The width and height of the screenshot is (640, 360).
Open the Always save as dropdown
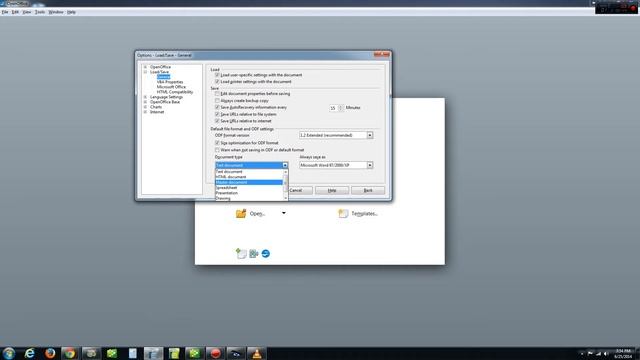(x=369, y=165)
